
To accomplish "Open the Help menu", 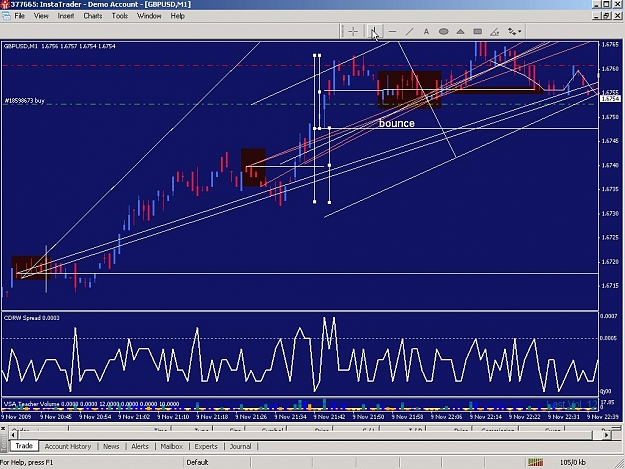I will coord(177,16).
